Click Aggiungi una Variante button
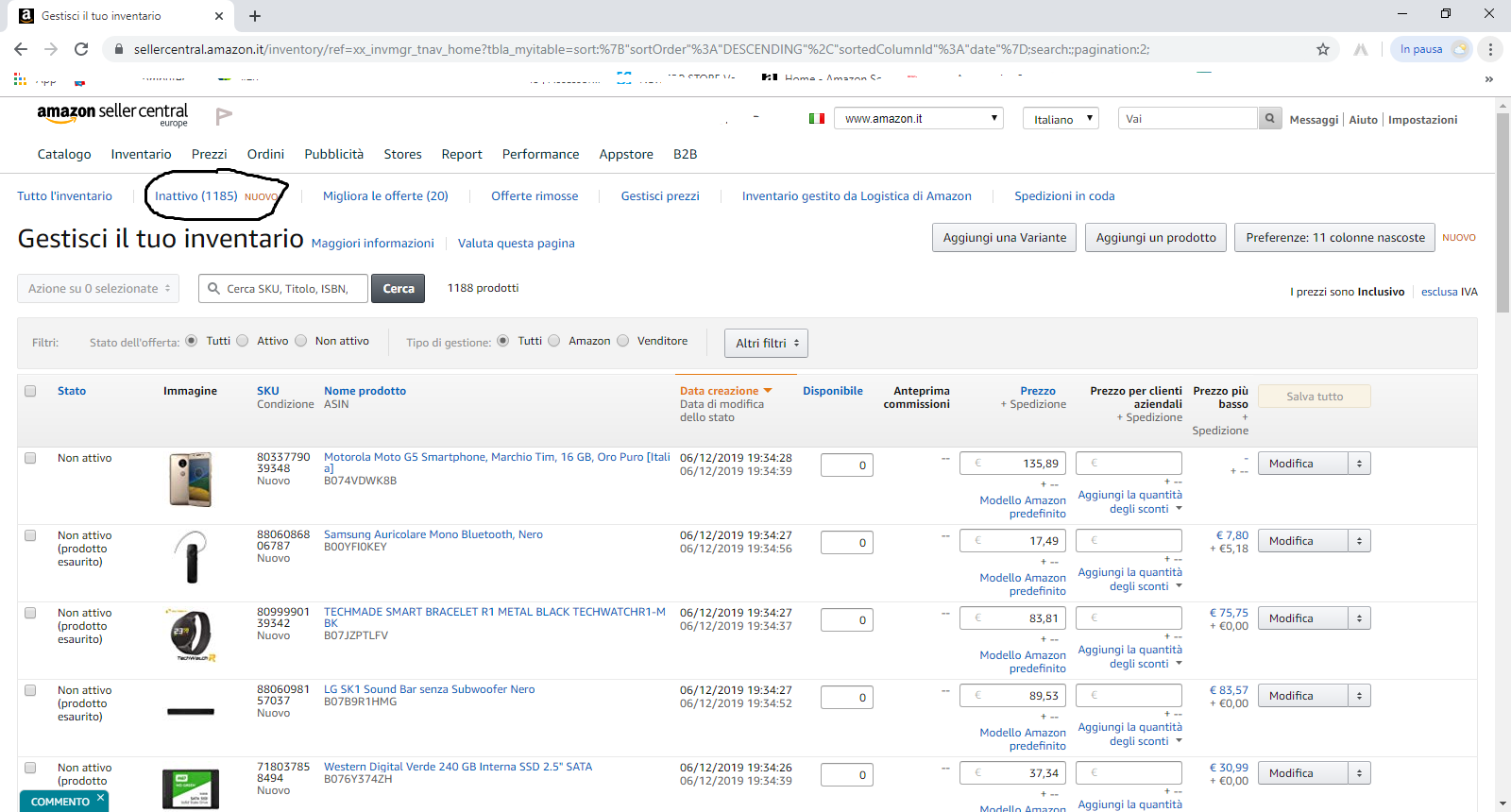The image size is (1511, 812). tap(1004, 238)
